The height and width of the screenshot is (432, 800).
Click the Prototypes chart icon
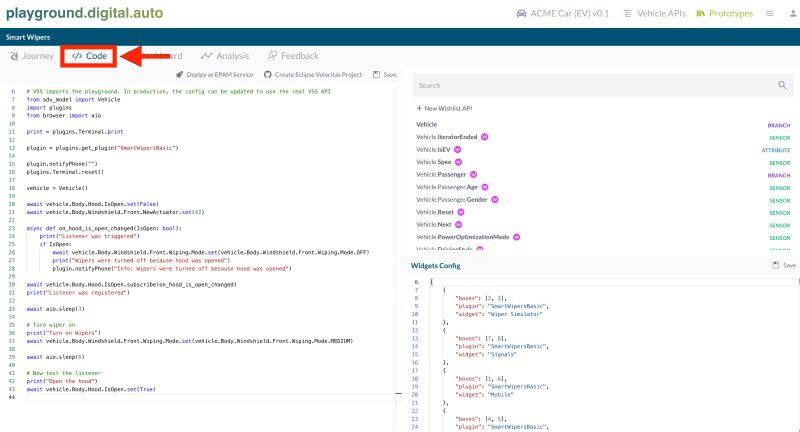701,13
